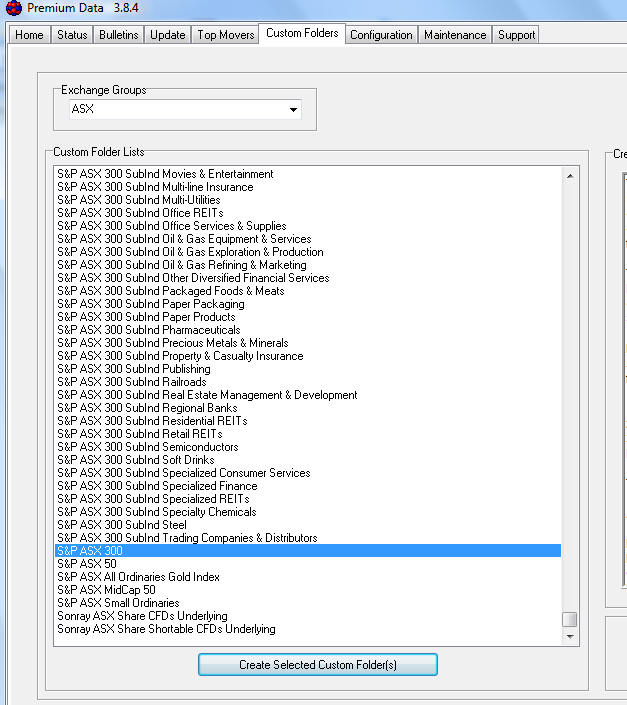627x705 pixels.
Task: Switch to the Configuration tab
Action: (381, 35)
